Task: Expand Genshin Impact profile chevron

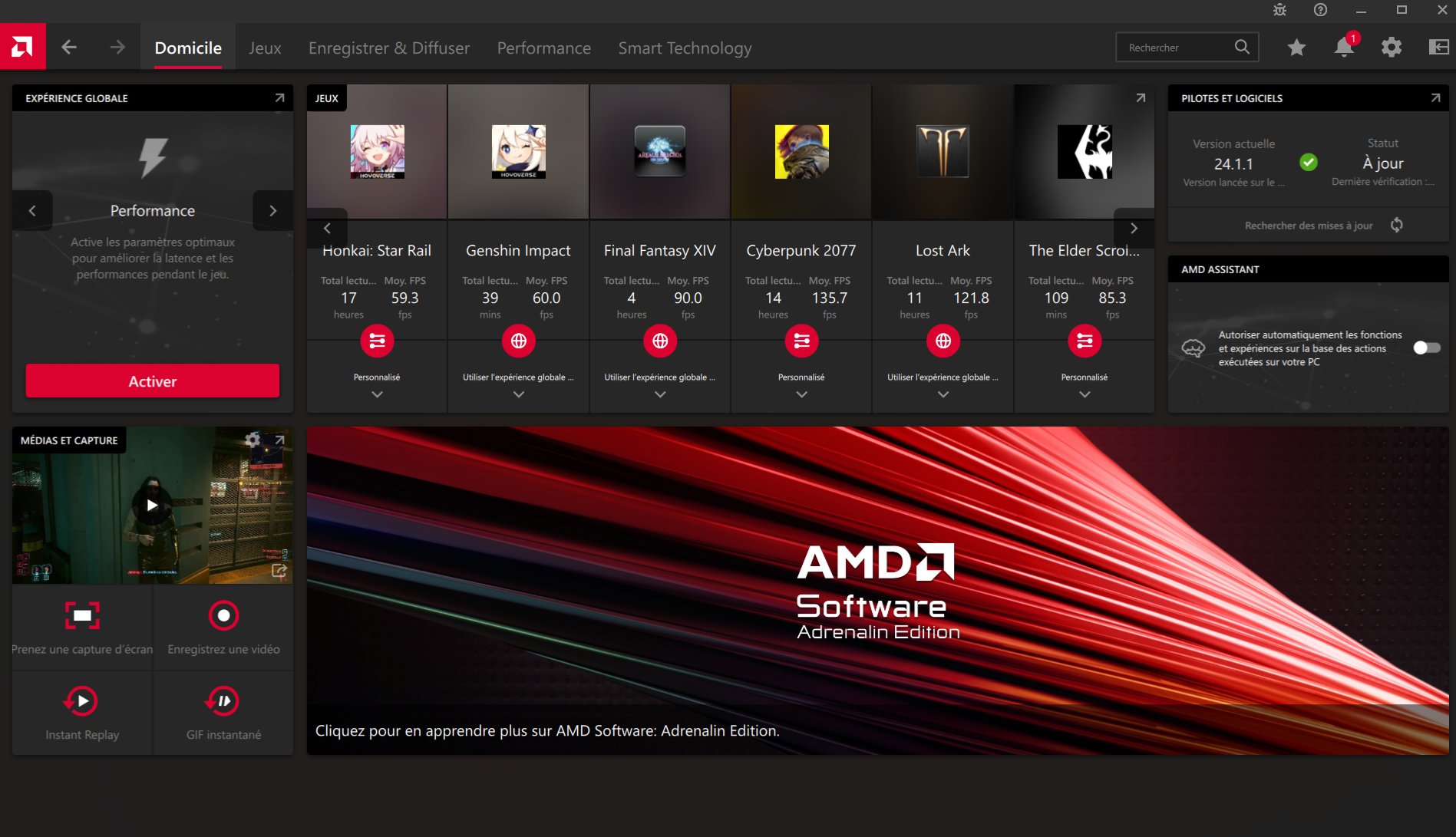Action: (519, 394)
